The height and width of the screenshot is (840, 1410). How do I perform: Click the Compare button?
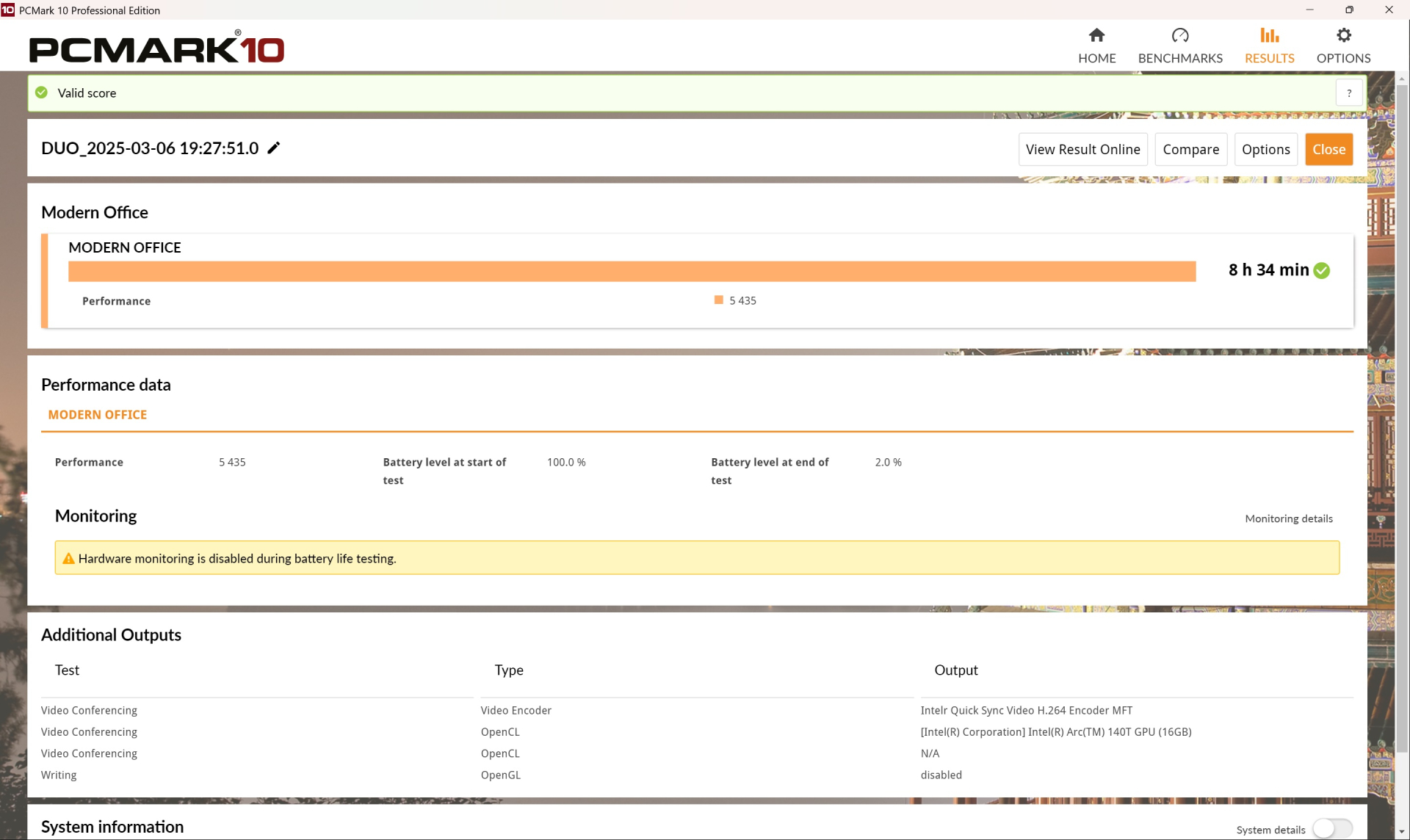coord(1190,150)
